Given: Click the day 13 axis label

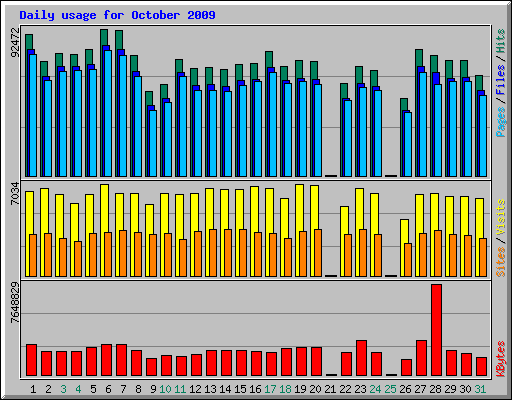Looking at the screenshot, I should tap(210, 389).
